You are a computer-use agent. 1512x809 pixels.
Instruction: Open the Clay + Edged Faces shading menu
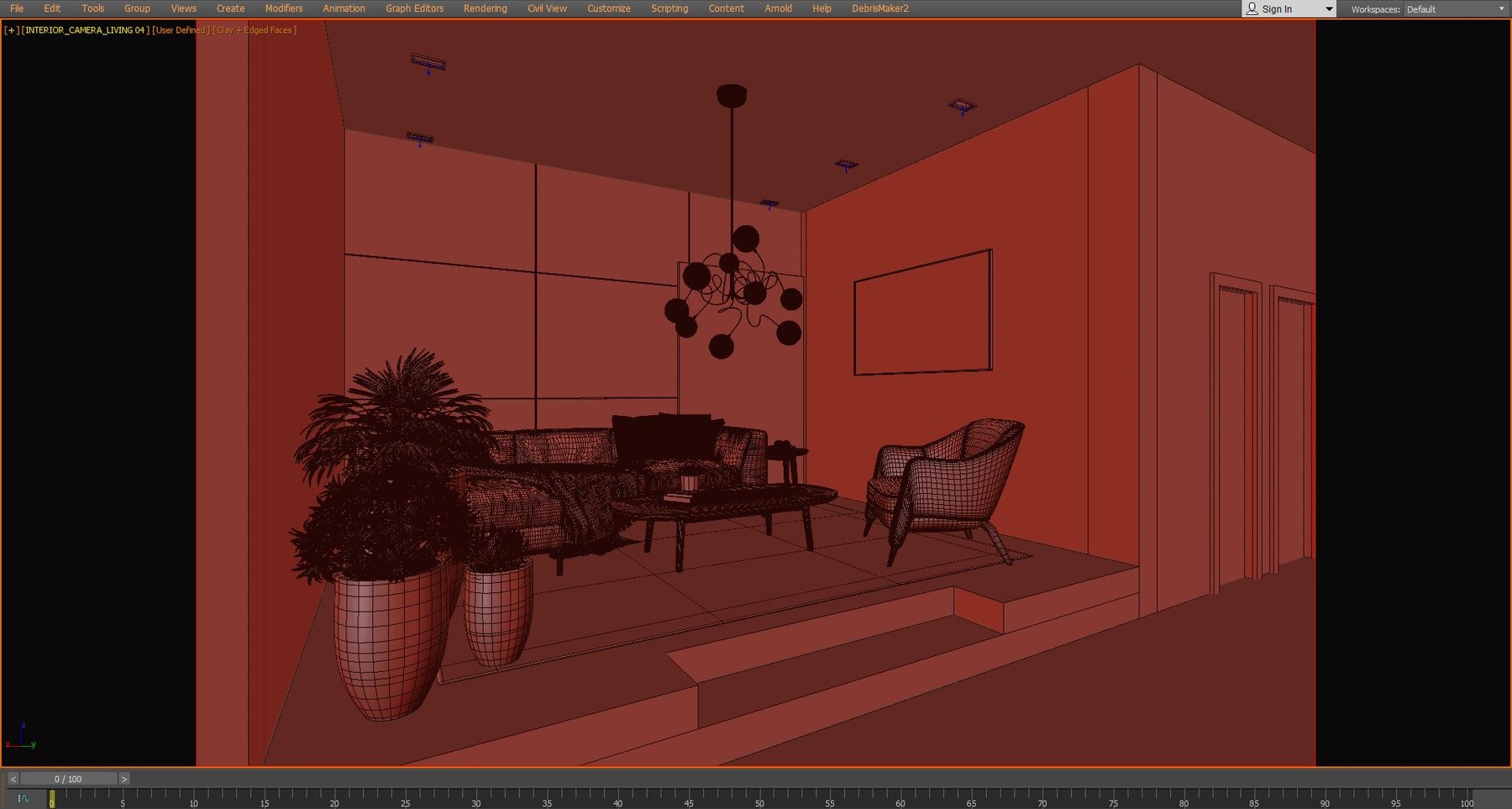[255, 29]
